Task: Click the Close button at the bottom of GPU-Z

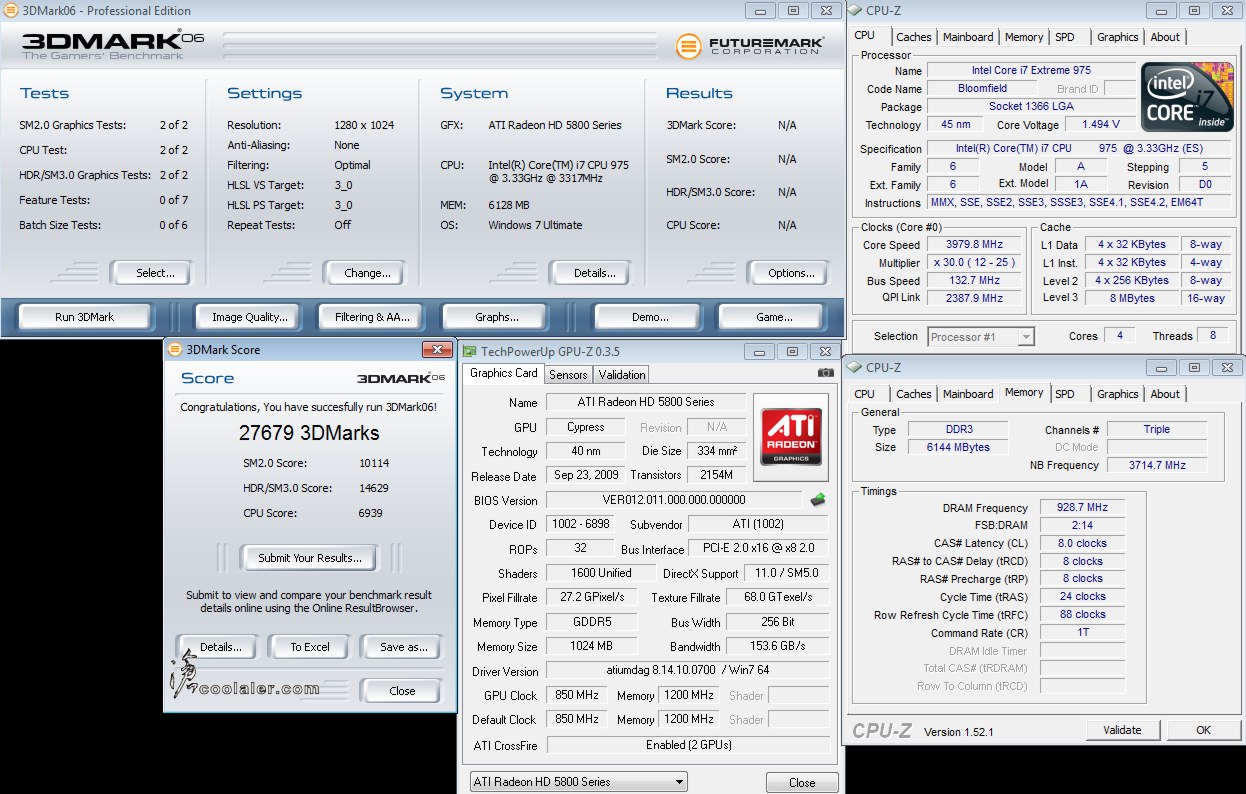Action: (x=802, y=783)
